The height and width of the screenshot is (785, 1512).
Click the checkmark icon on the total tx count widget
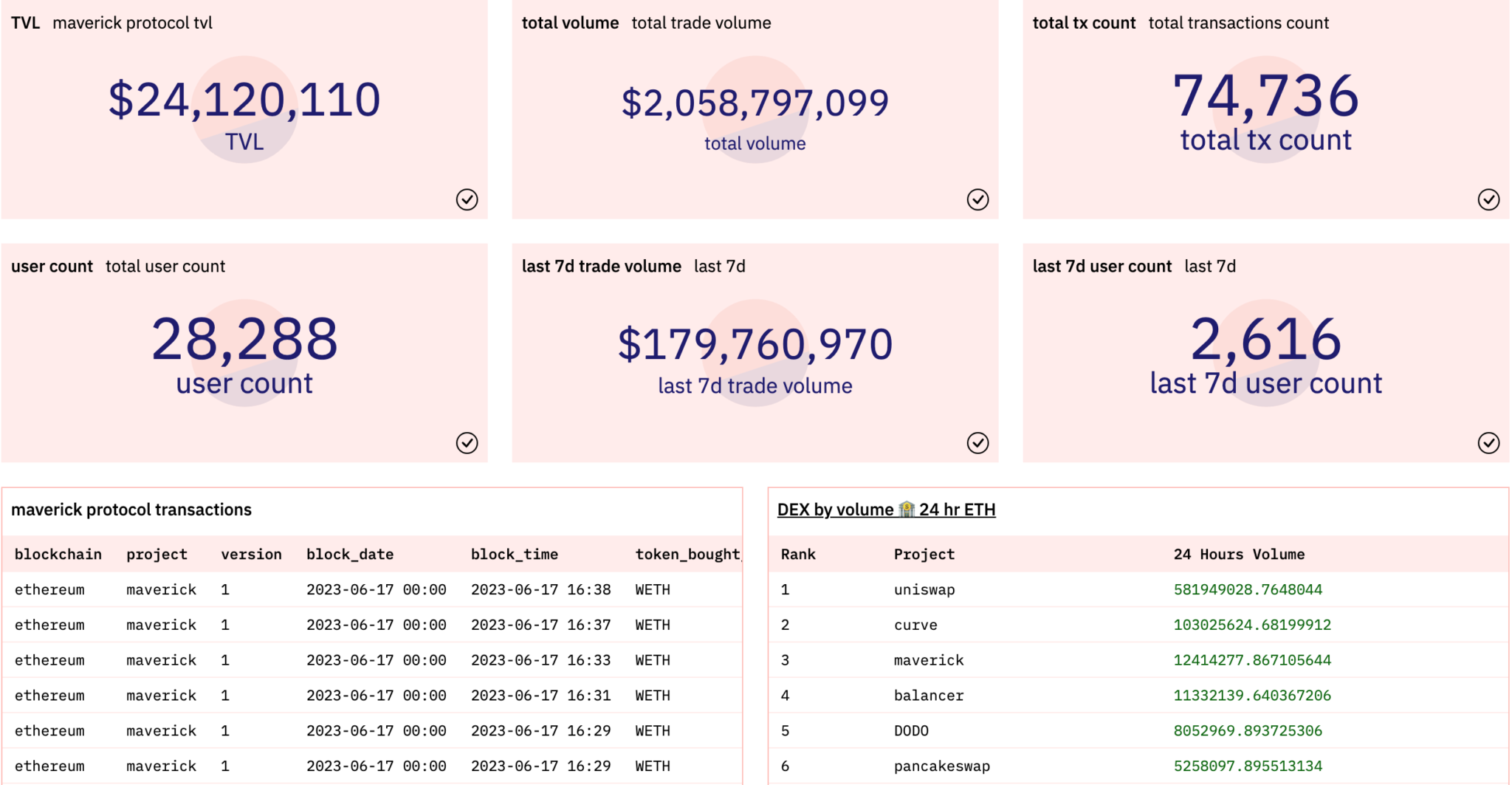tap(1489, 199)
